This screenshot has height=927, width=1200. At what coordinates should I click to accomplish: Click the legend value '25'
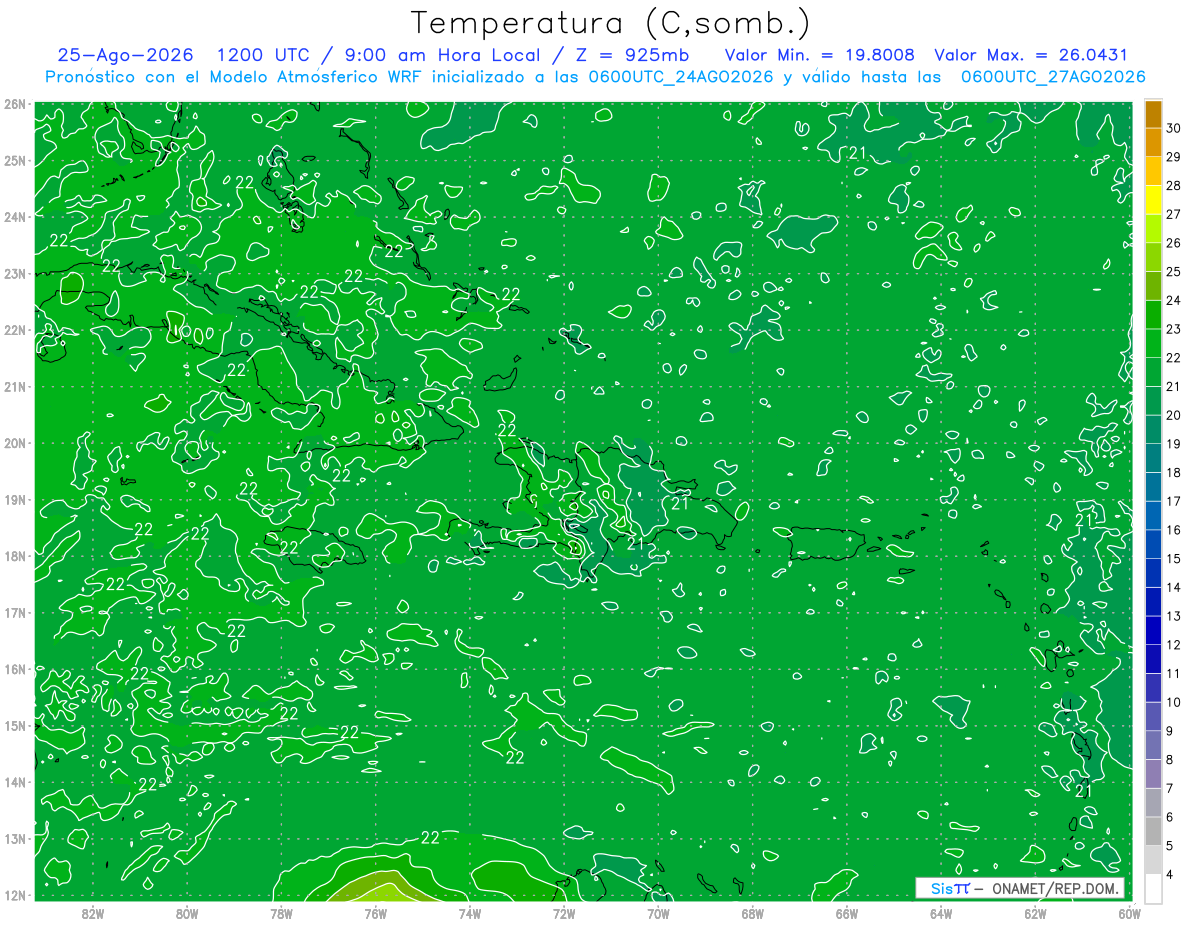click(1173, 272)
